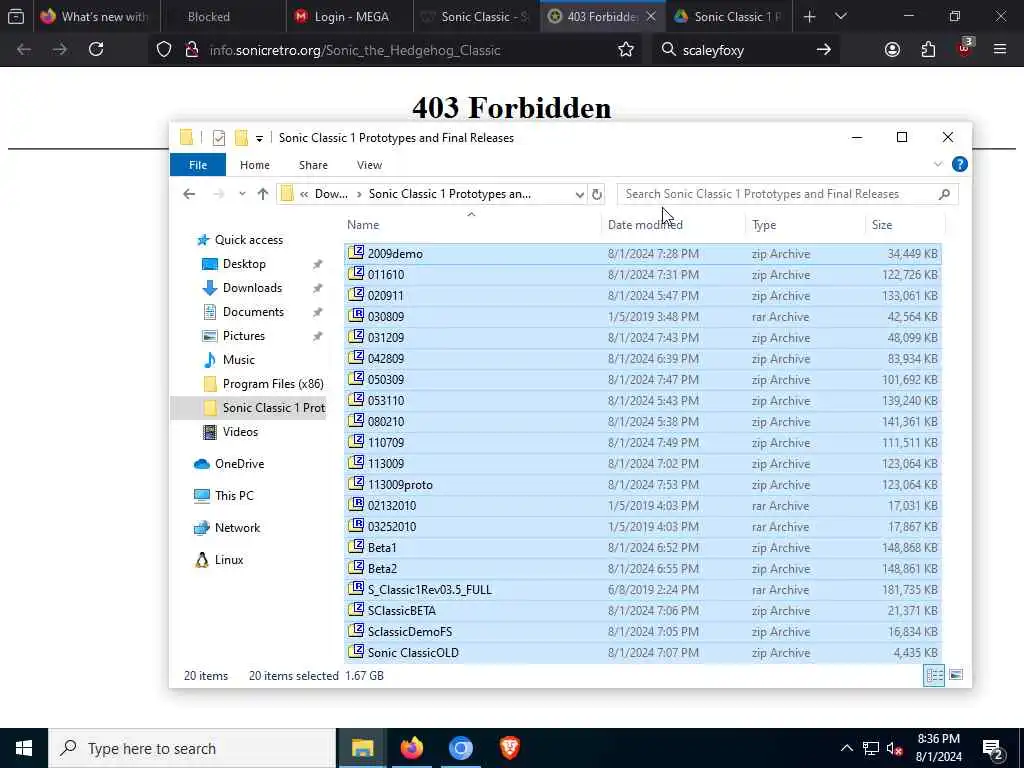Switch to large thumbnails view layout

click(x=956, y=675)
